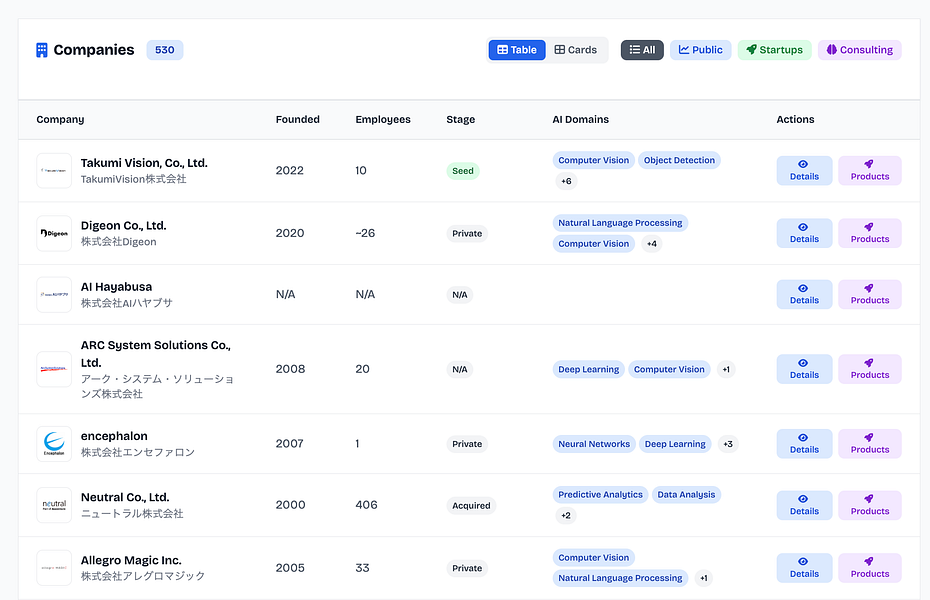Expand +1 domains for Allegro Magic
Viewport: 930px width, 600px height.
[x=703, y=578]
